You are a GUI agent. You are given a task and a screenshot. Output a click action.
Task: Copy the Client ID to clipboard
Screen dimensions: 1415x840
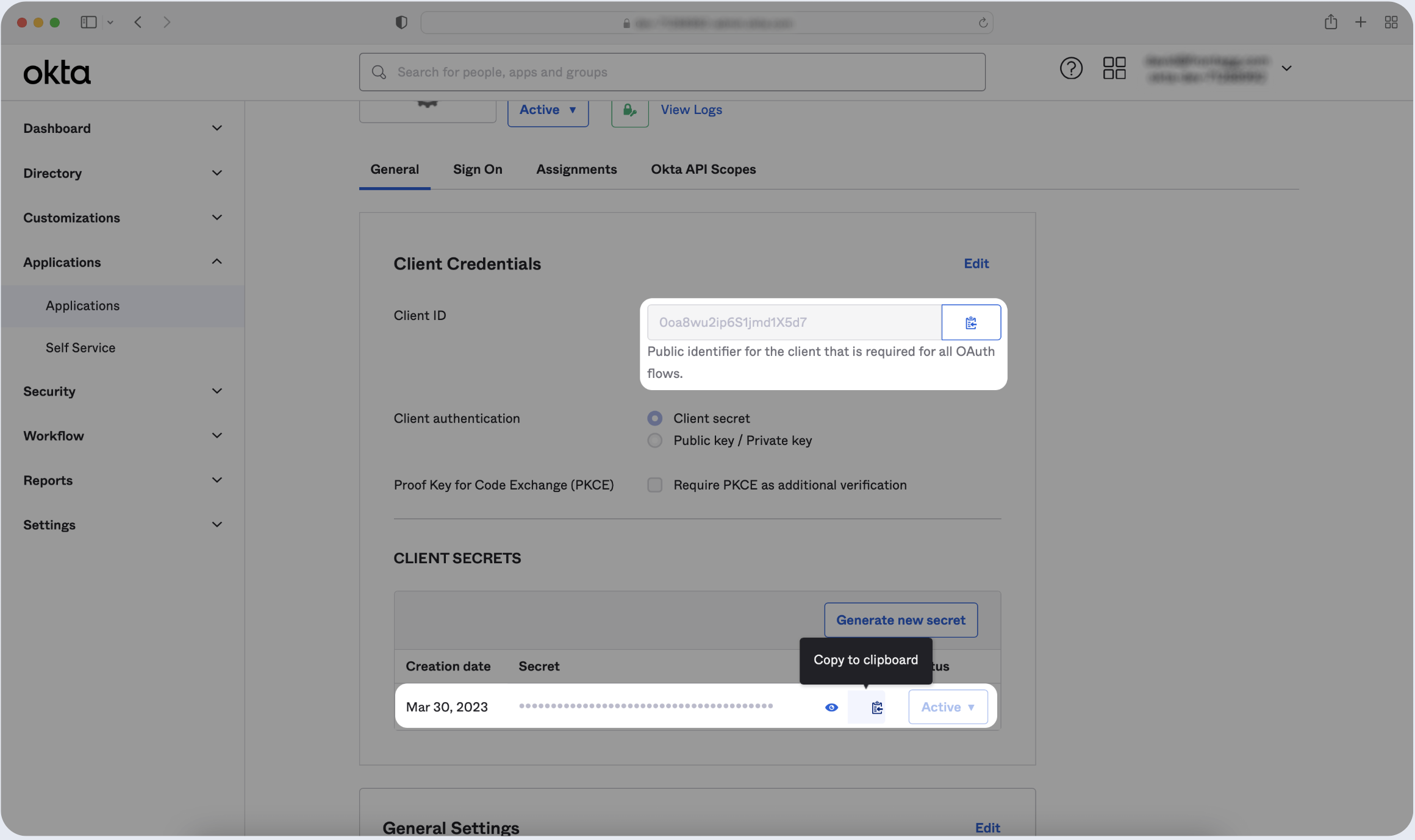click(970, 322)
